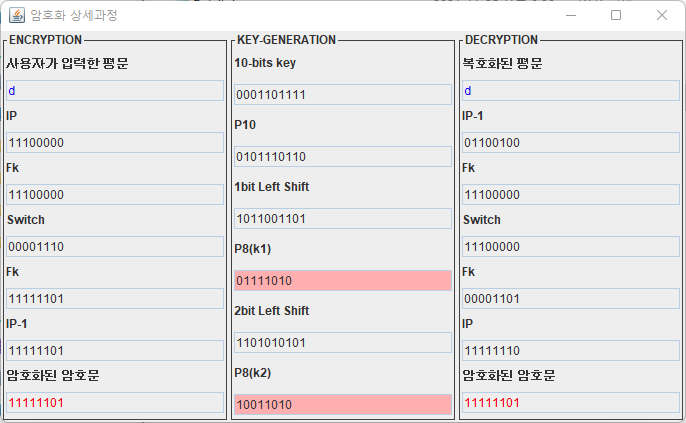Click the Java icon in the title bar
The height and width of the screenshot is (423, 686).
click(17, 15)
